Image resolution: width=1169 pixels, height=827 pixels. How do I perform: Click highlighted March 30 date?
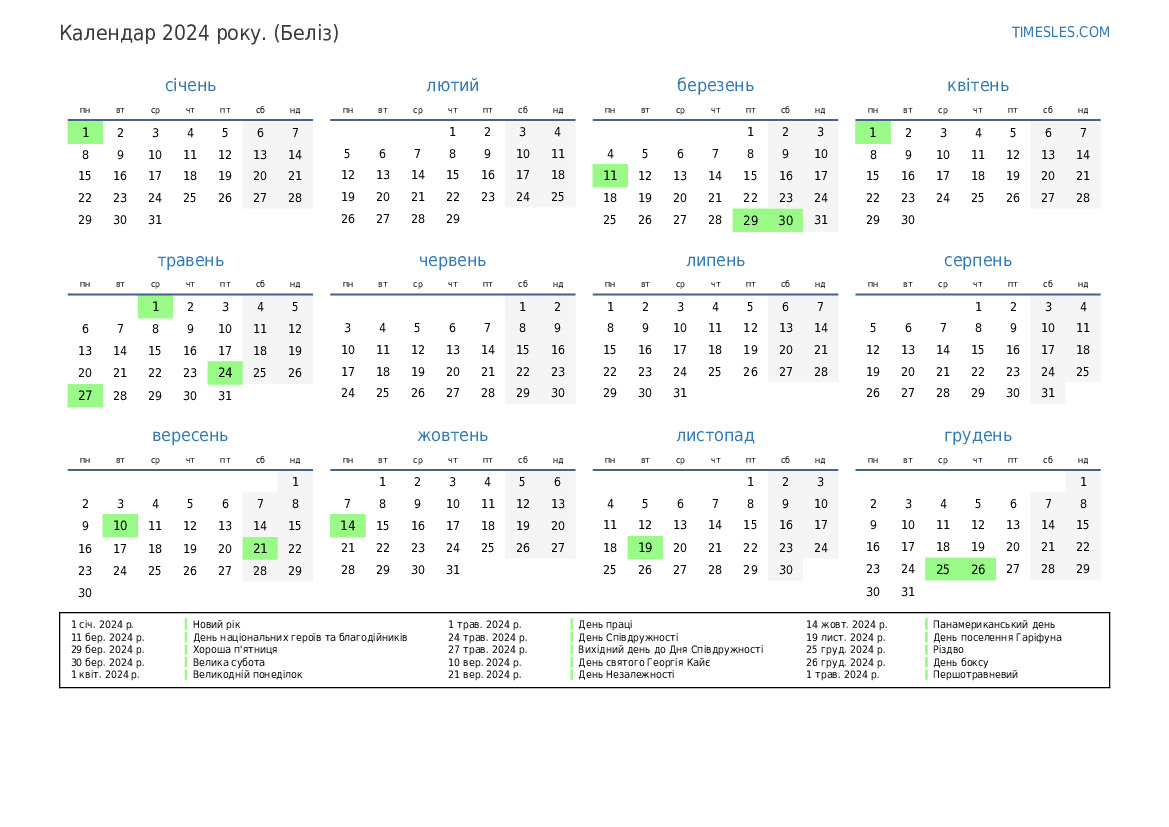point(786,220)
